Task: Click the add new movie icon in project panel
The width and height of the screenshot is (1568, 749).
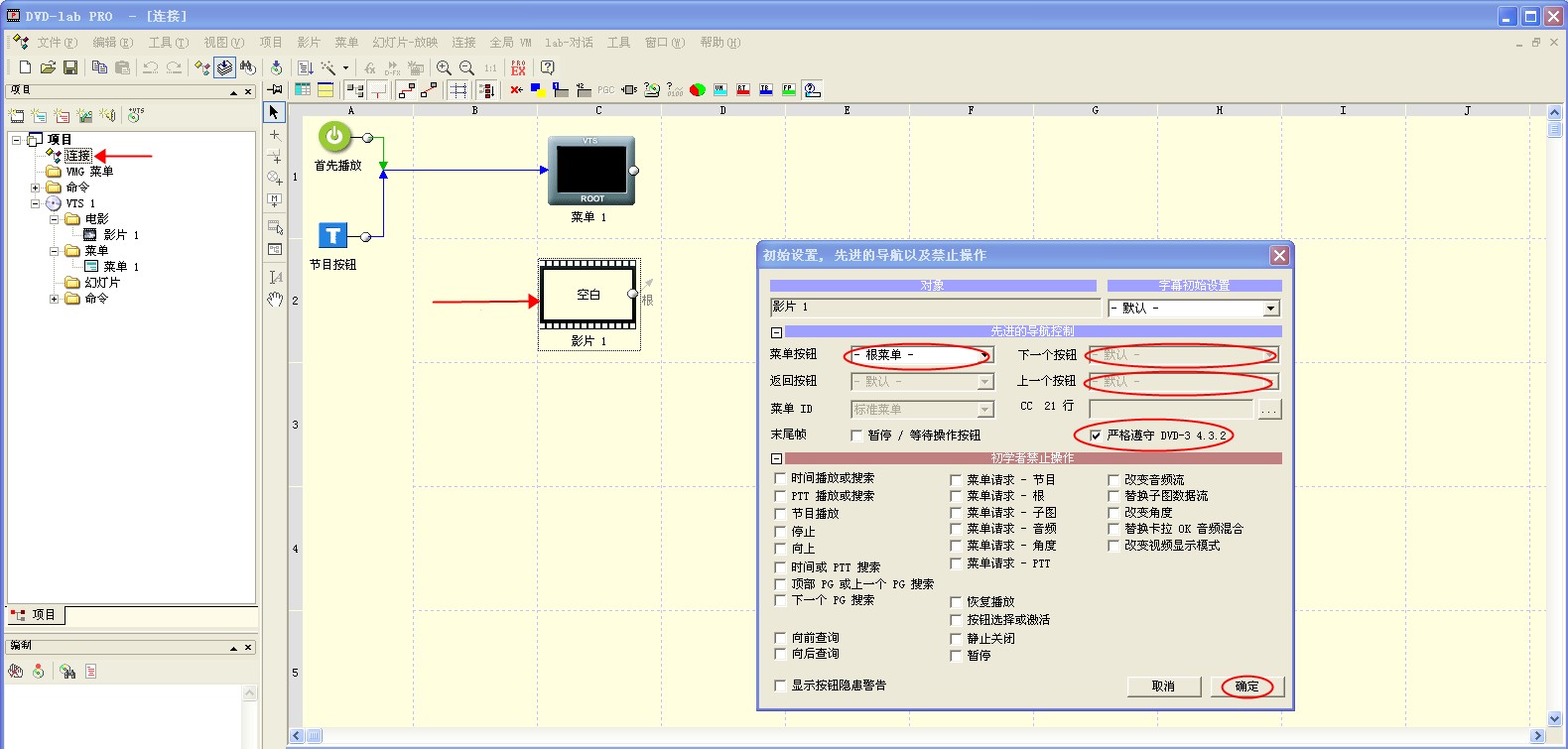Action: click(17, 115)
